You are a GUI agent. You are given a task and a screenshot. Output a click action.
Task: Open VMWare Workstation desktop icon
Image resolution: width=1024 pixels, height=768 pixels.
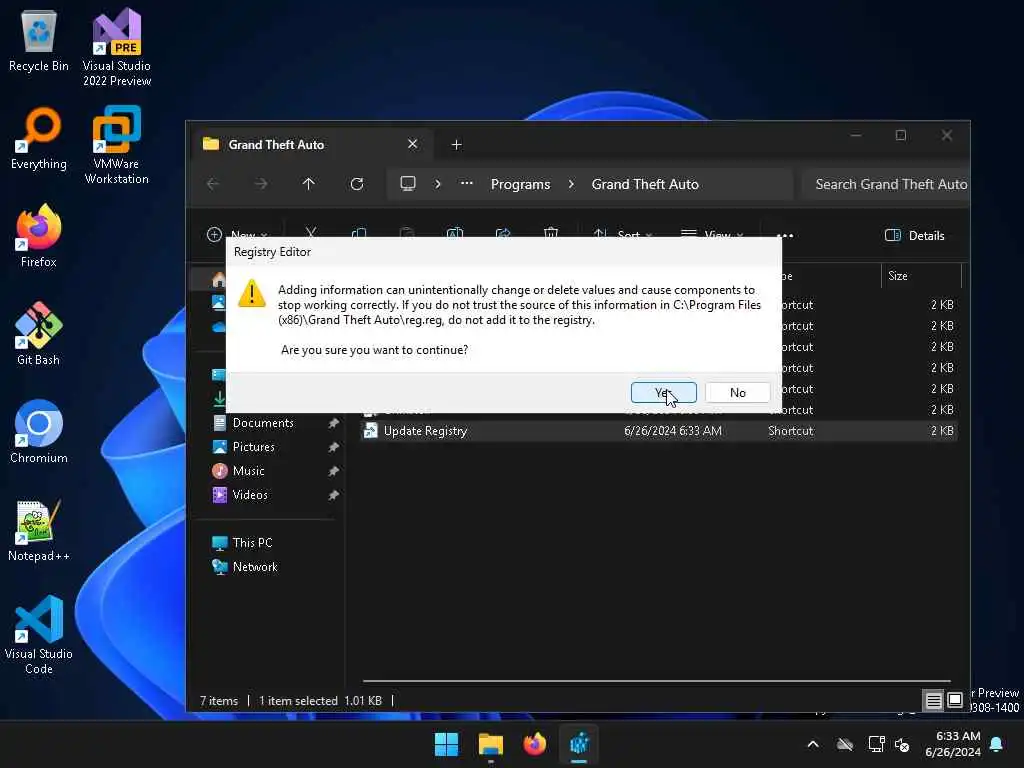(x=117, y=145)
